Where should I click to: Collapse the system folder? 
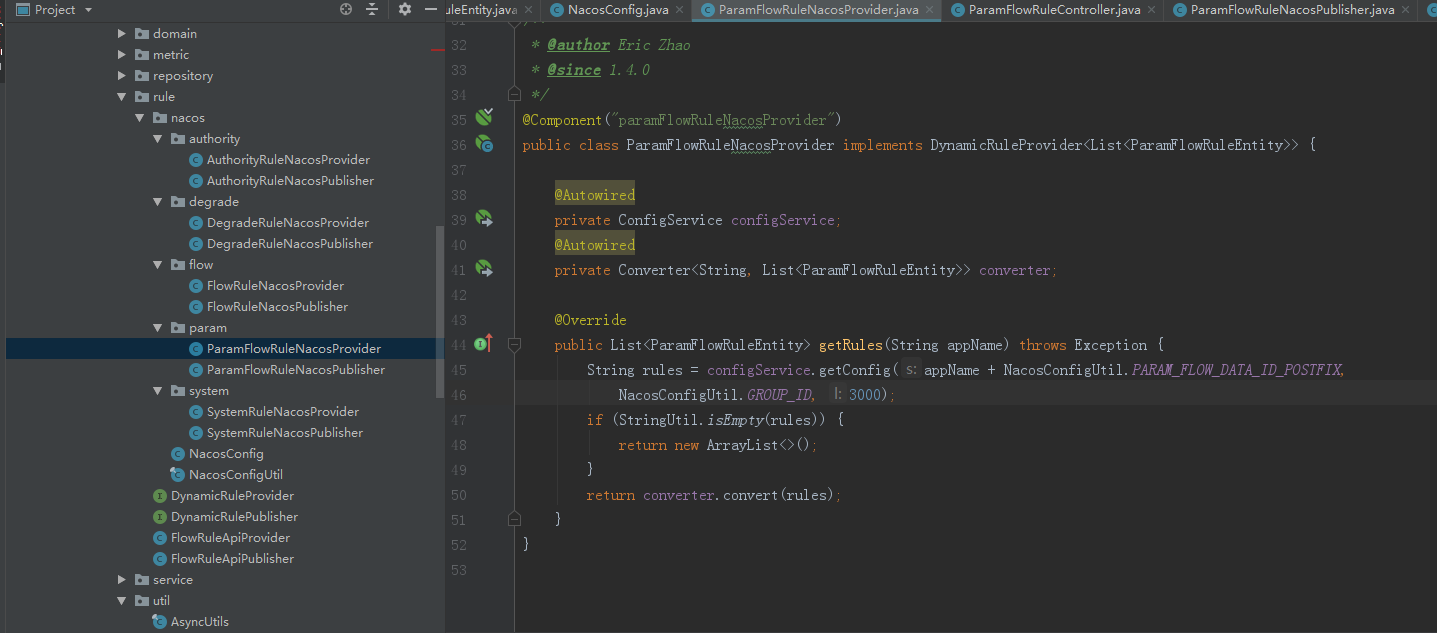(x=158, y=391)
